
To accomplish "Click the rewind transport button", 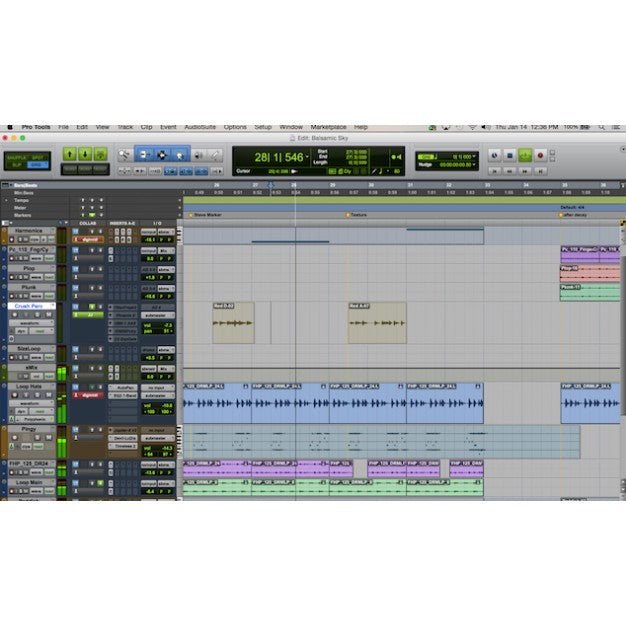I will click(509, 171).
